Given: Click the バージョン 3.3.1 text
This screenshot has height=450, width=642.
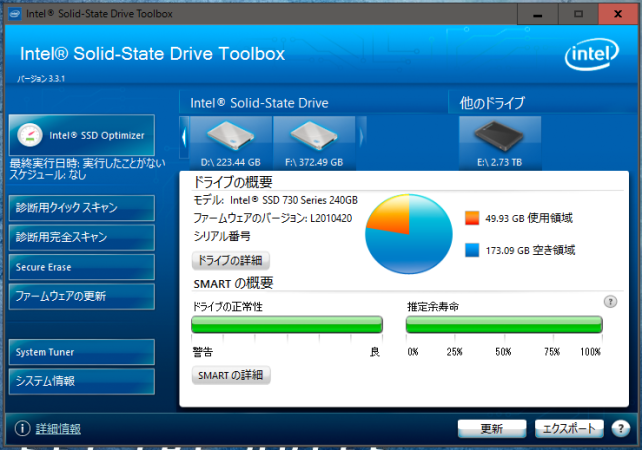Looking at the screenshot, I should [41, 79].
